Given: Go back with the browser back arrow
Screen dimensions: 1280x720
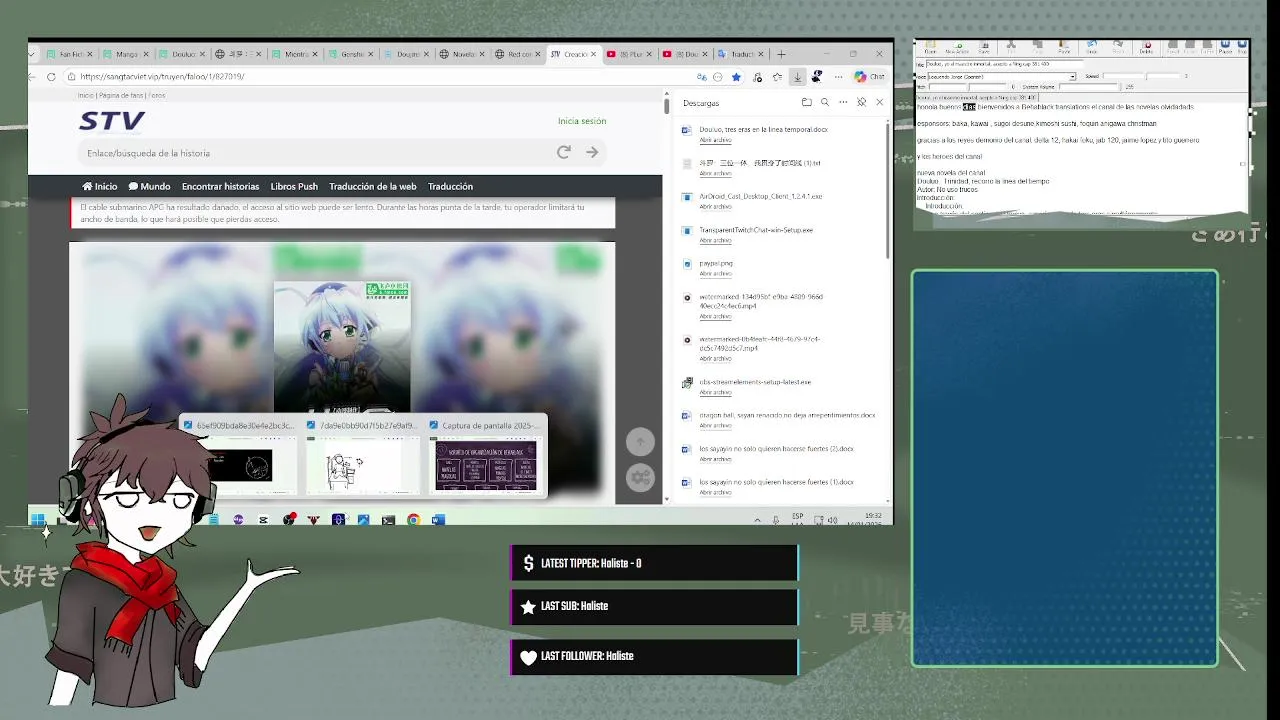Looking at the screenshot, I should 33,76.
